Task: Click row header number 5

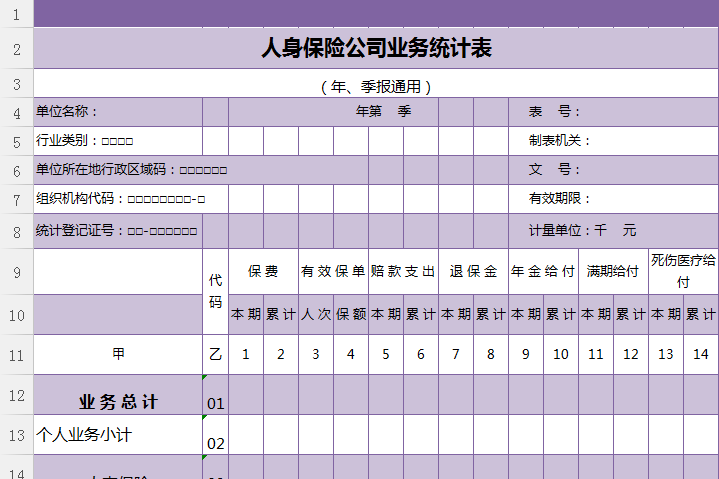Action: (16, 141)
